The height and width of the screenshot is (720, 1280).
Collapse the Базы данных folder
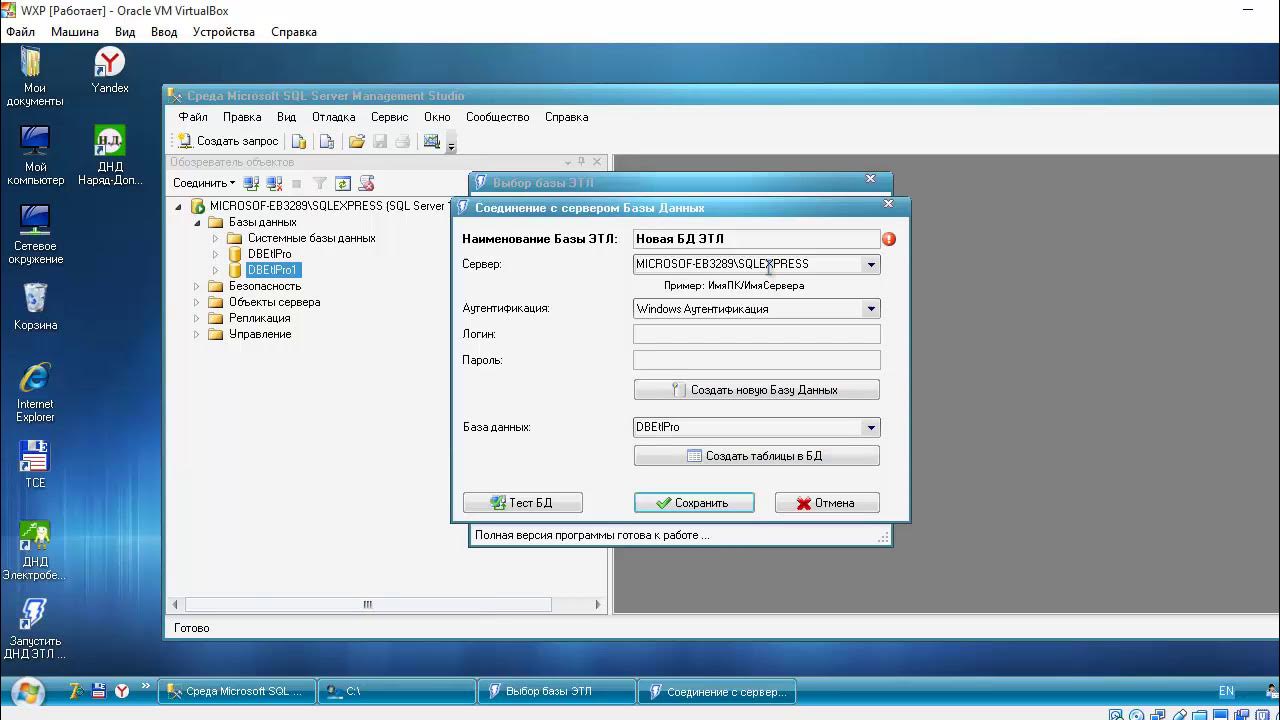197,223
